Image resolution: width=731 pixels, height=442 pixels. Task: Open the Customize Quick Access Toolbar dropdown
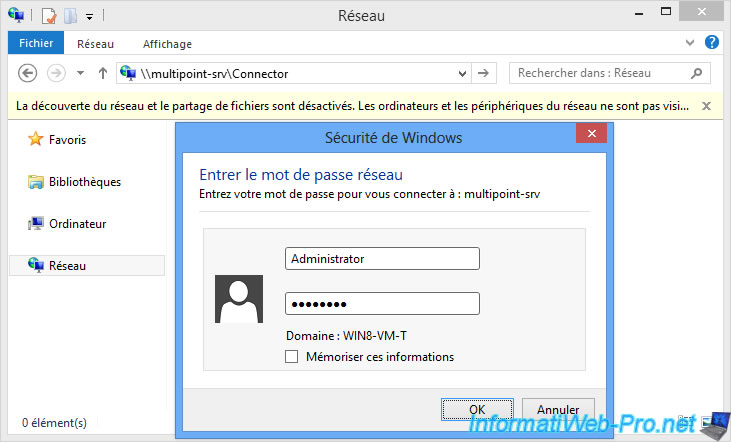[89, 17]
